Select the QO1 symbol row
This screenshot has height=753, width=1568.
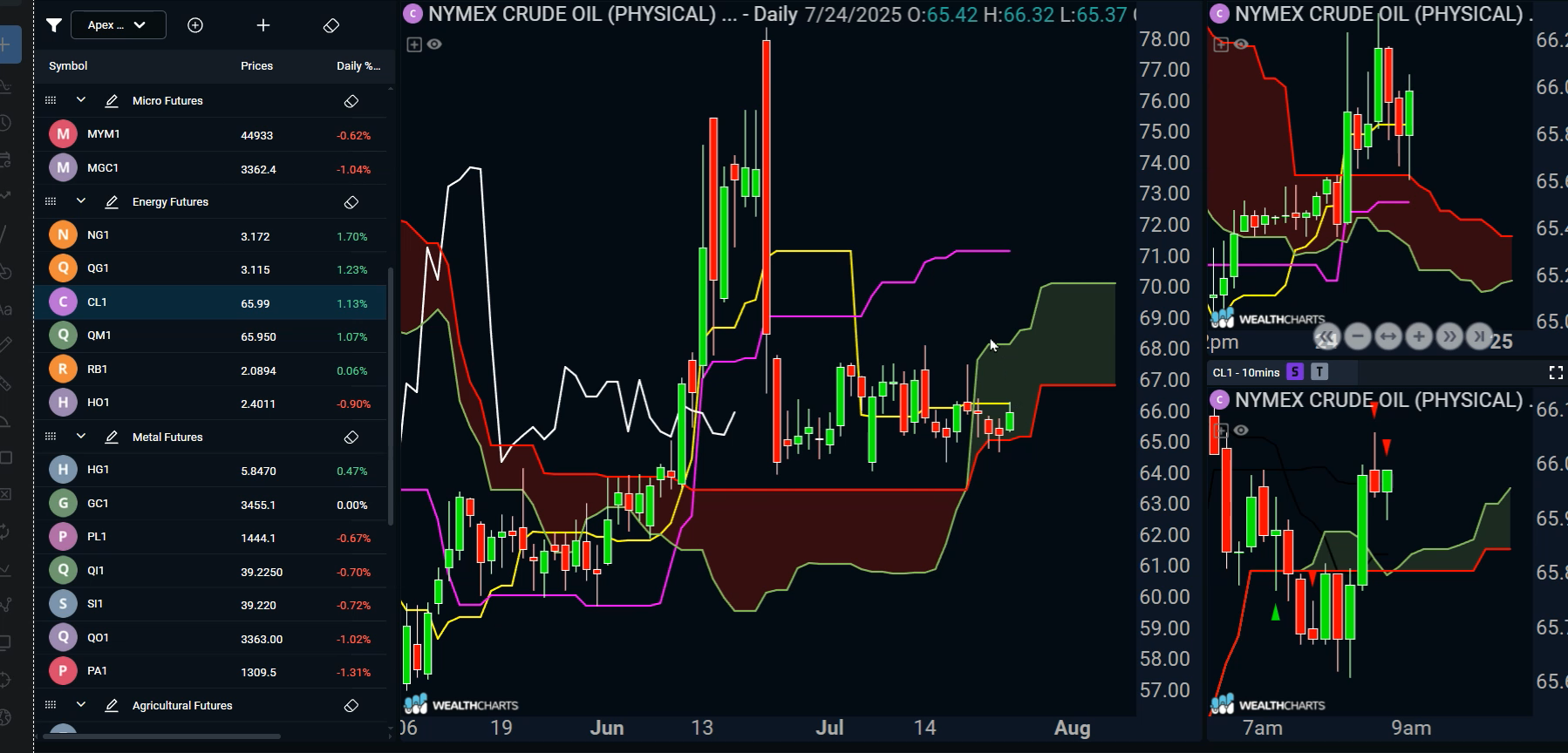point(211,638)
